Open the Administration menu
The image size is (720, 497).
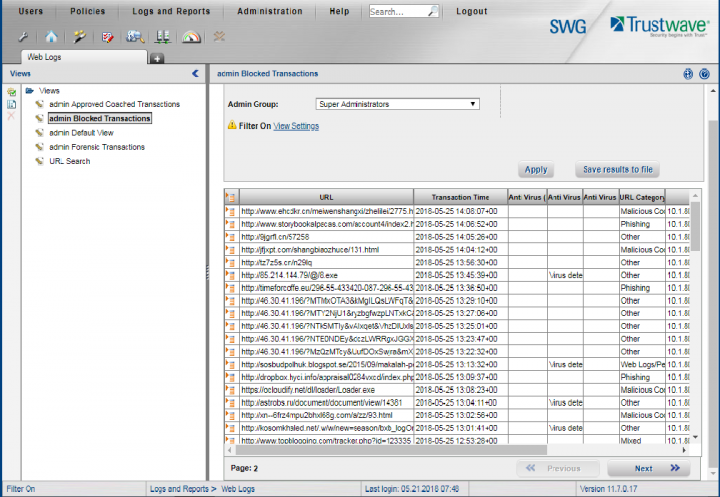pos(270,11)
